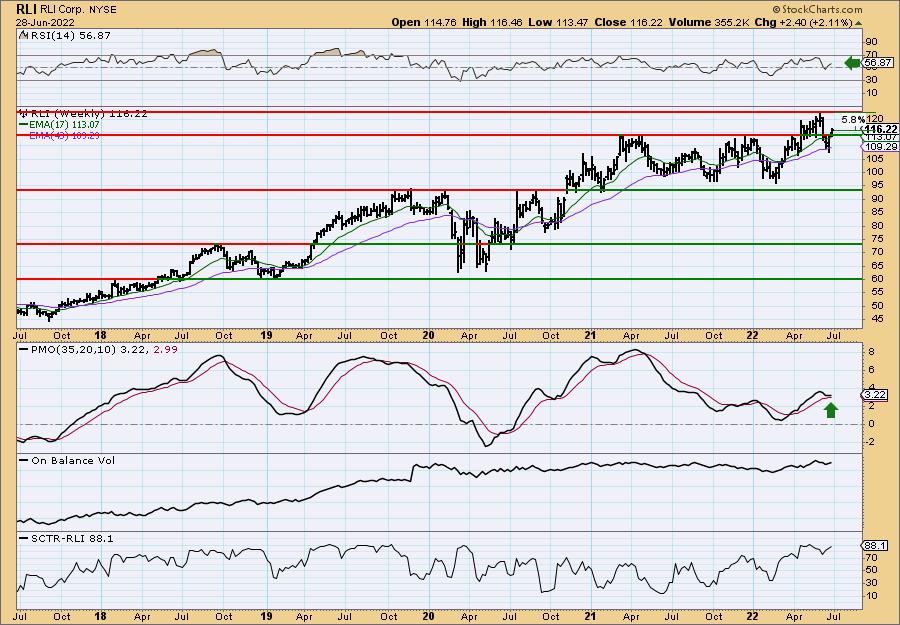Click the RLI ticker symbol in the header
This screenshot has width=900, height=625.
[x=26, y=9]
